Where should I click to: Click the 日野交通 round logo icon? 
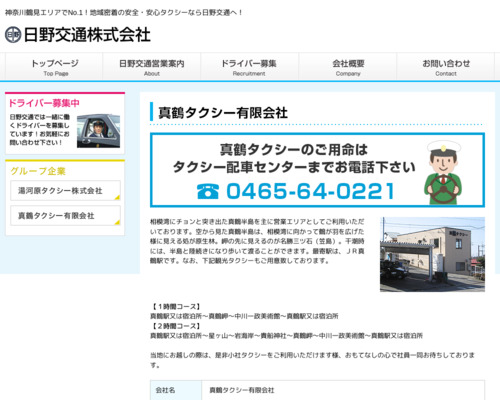pyautogui.click(x=13, y=35)
